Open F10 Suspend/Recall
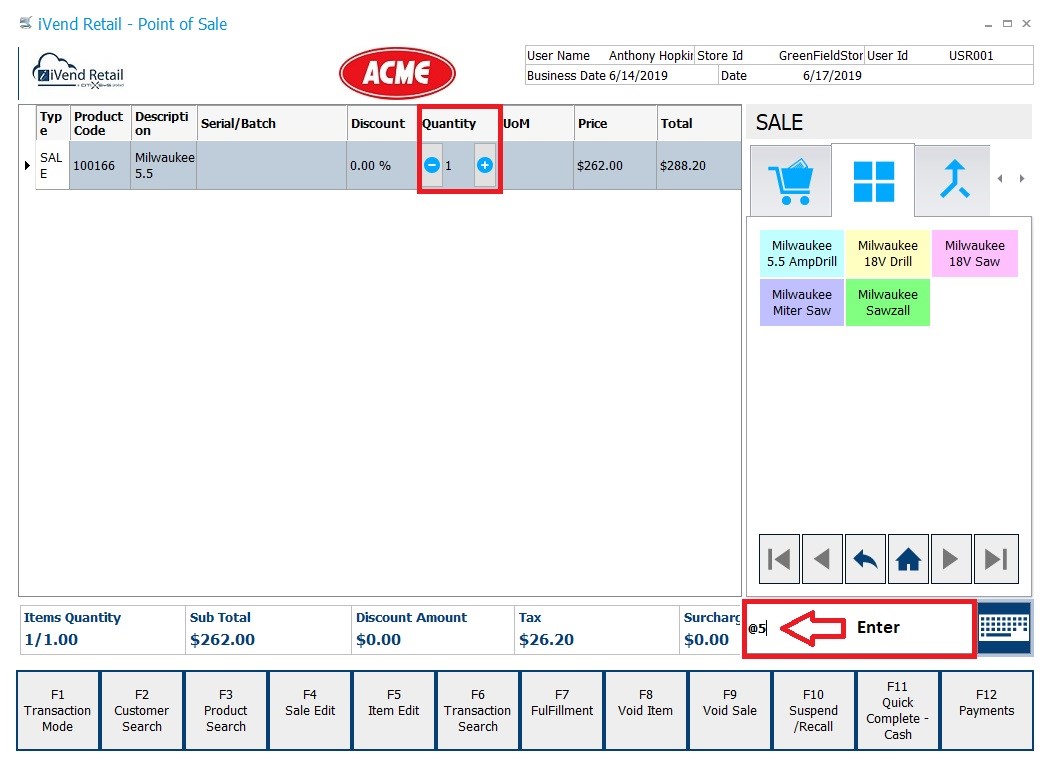This screenshot has width=1050, height=767. coord(814,711)
